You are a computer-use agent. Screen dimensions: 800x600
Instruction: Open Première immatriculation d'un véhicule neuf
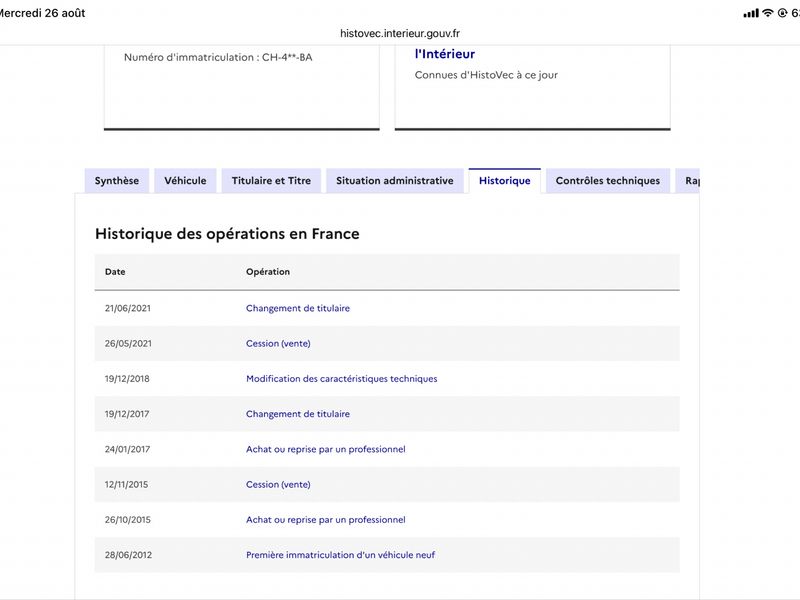340,555
